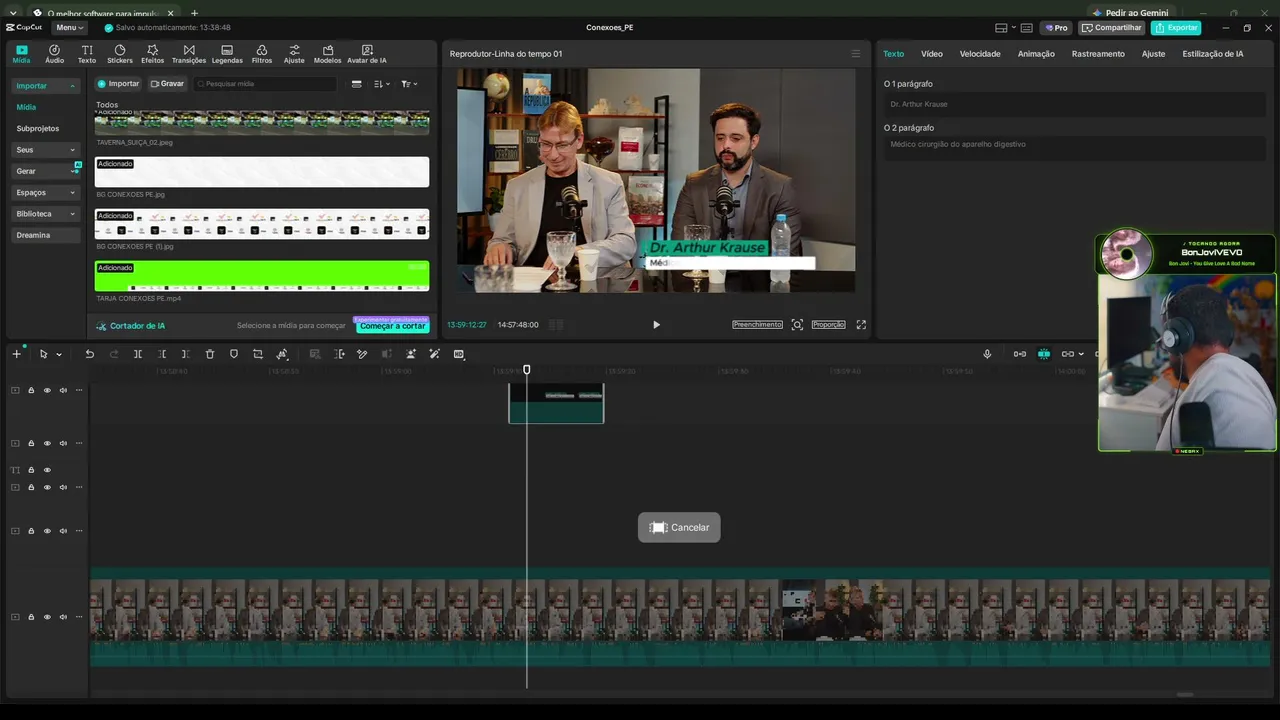Click the Importar media button
Image resolution: width=1280 pixels, height=720 pixels.
tap(118, 84)
